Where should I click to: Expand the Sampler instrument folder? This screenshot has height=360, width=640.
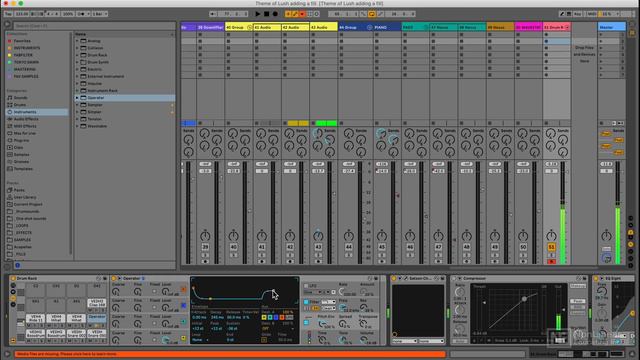click(x=77, y=105)
